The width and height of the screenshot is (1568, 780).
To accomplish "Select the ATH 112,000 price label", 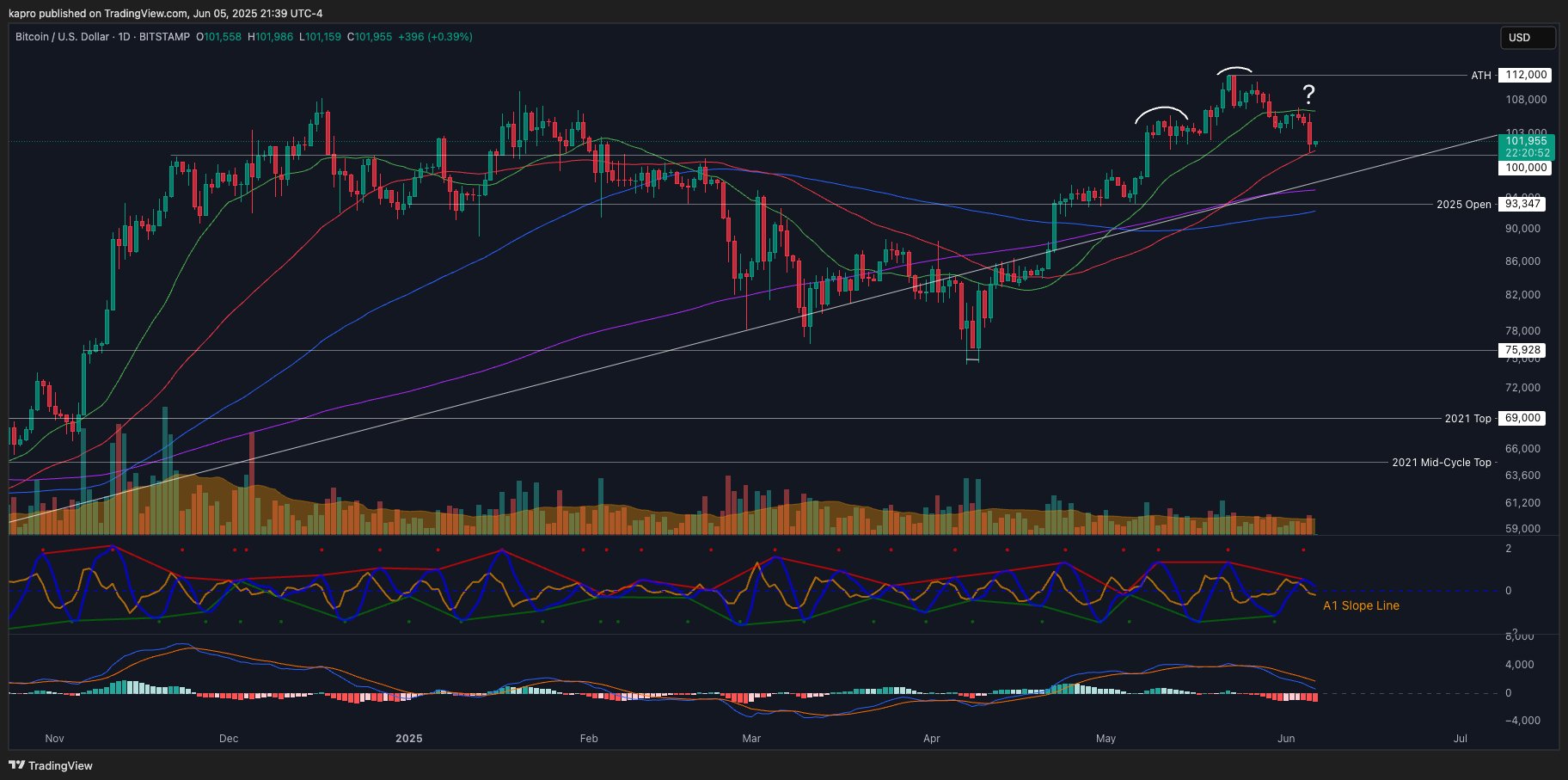I will (x=1525, y=75).
